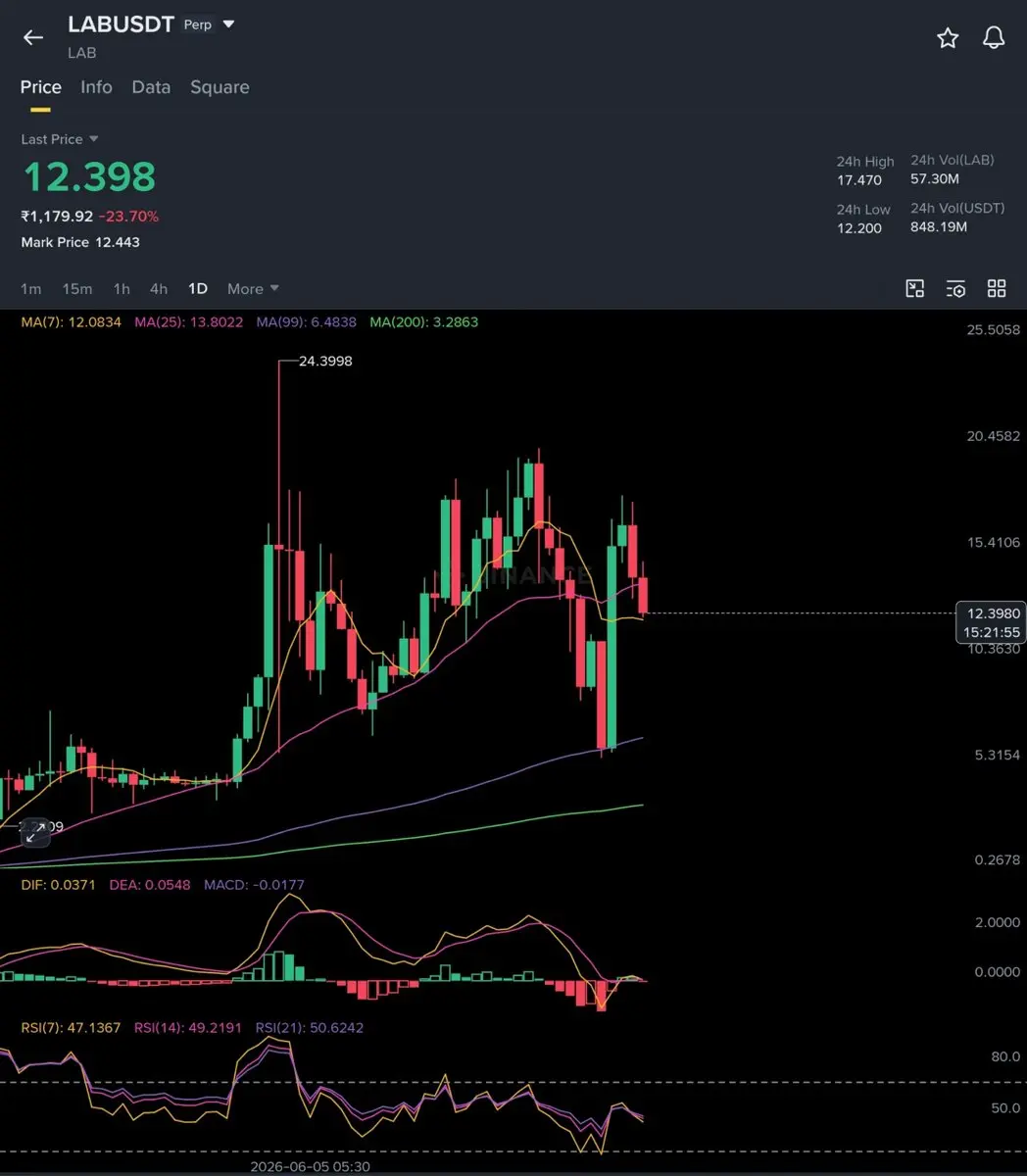Click the Mark Price 12.443 text
Viewport: 1027px width, 1176px height.
80,242
